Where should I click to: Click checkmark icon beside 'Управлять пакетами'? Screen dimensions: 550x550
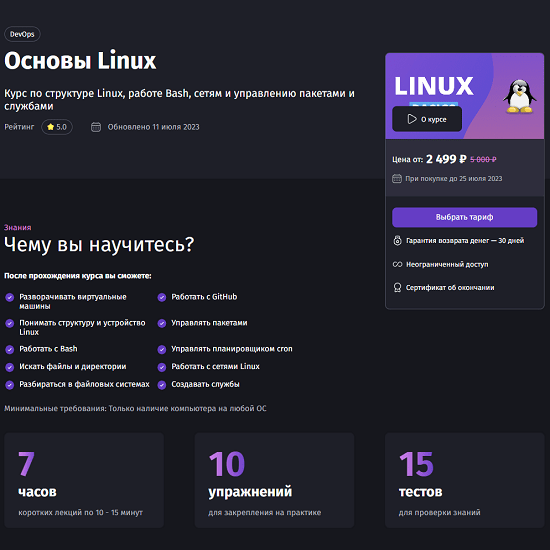162,323
